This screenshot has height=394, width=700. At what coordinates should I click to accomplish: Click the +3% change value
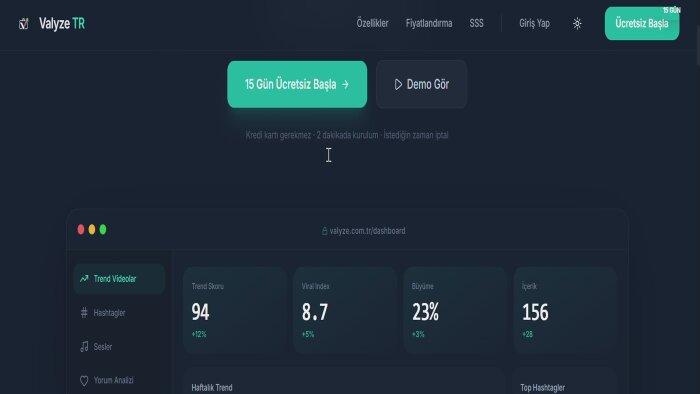click(x=418, y=334)
